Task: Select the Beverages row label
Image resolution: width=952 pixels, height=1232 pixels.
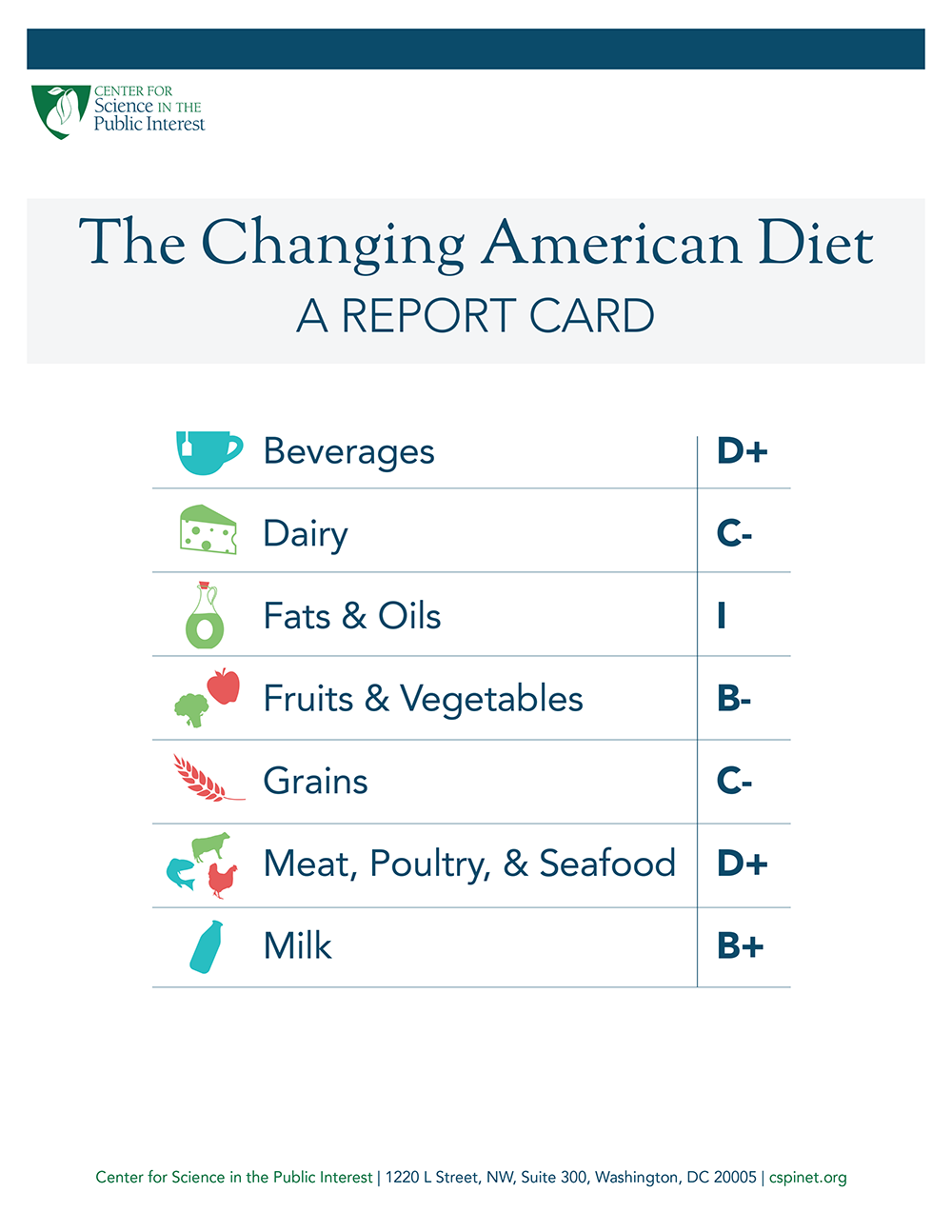Action: tap(348, 452)
